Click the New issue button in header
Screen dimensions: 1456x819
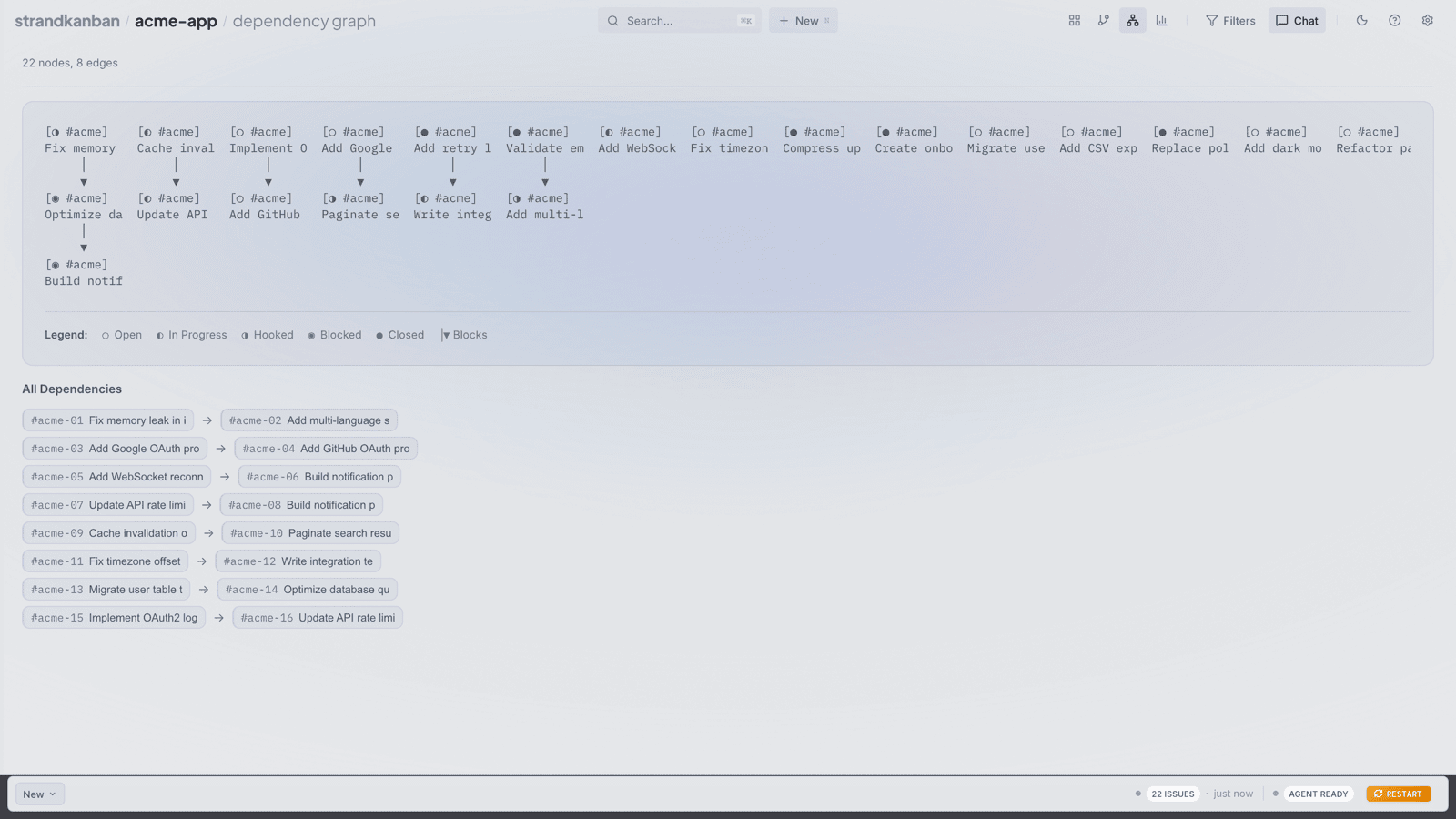click(803, 21)
